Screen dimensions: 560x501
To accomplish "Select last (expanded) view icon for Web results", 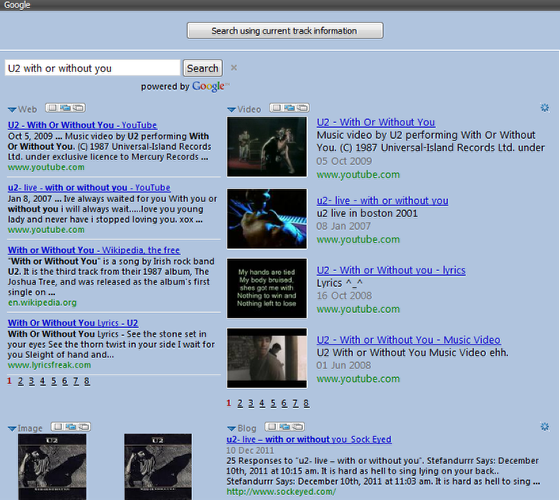I will pyautogui.click(x=79, y=107).
